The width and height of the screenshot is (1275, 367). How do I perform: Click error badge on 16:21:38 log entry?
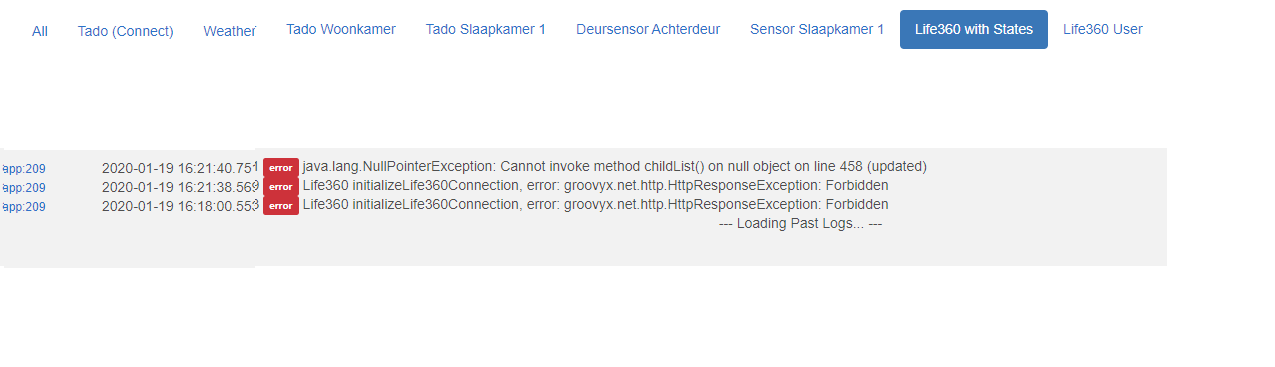(281, 186)
